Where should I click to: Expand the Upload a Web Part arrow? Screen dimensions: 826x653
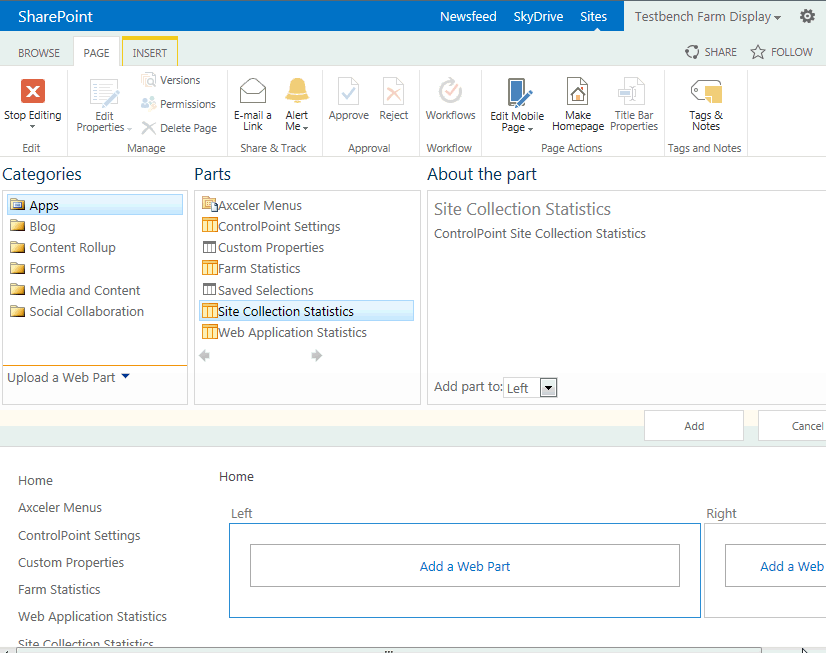tap(125, 377)
